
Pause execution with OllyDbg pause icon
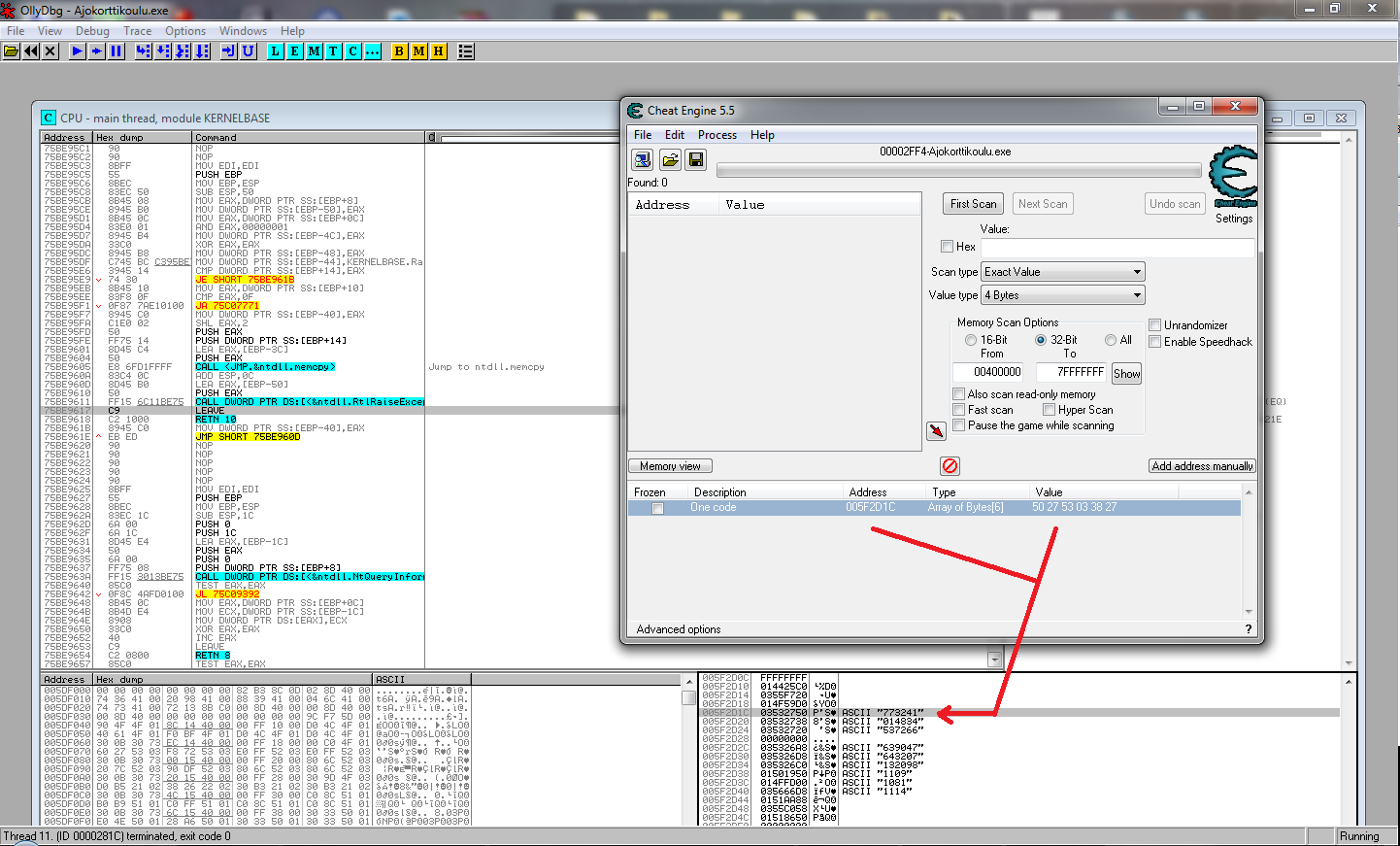117,51
